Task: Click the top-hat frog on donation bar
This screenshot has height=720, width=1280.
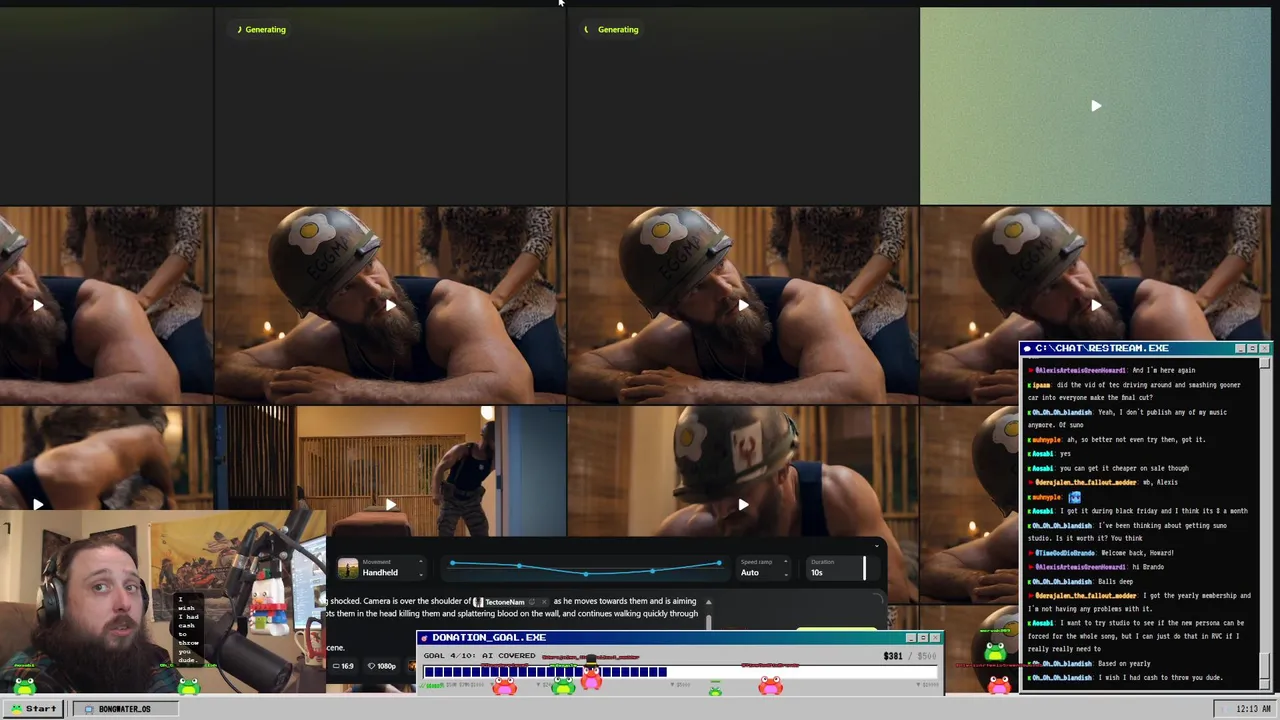Action: point(591,674)
